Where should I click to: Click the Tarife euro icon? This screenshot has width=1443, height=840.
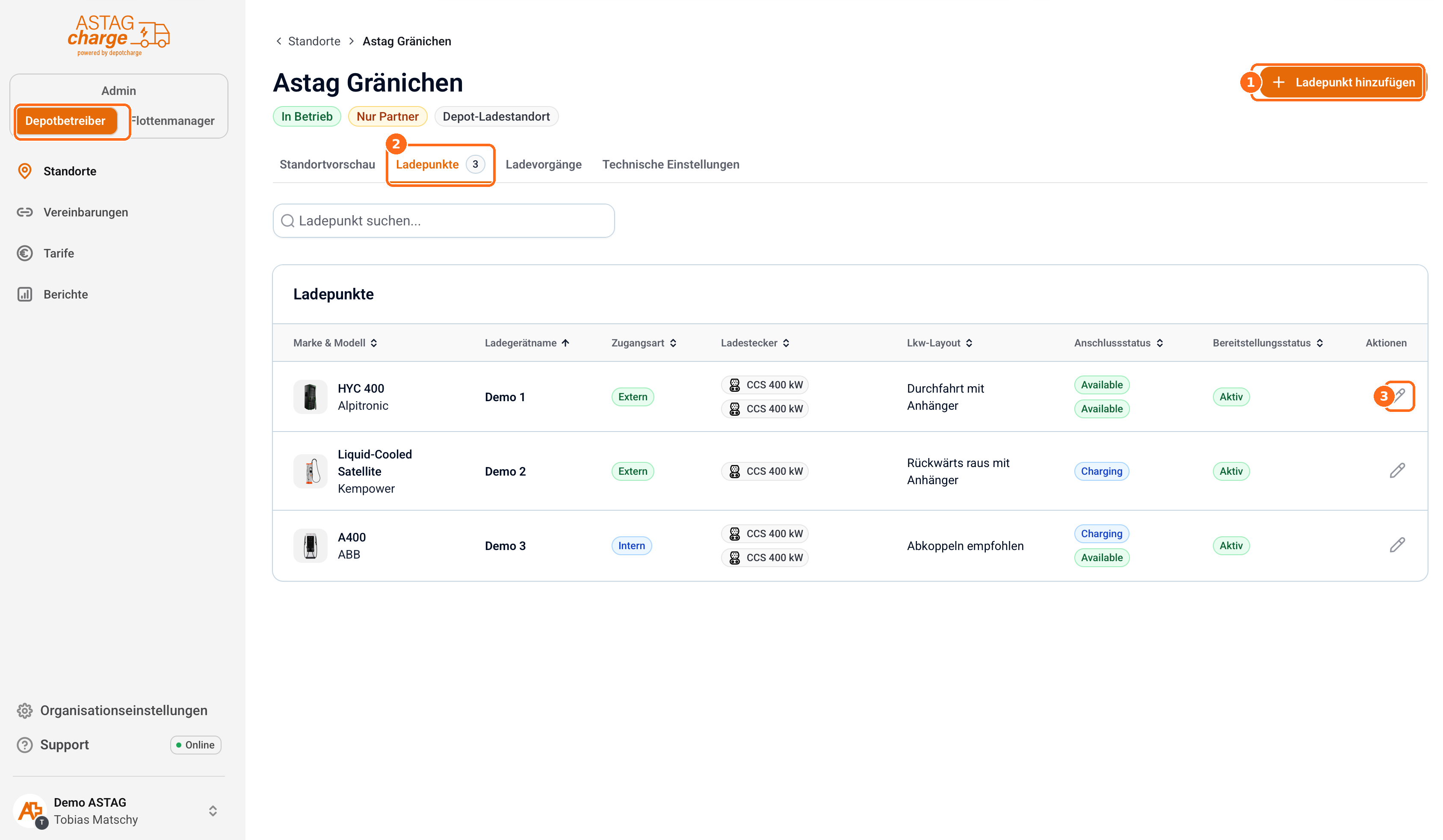[25, 253]
